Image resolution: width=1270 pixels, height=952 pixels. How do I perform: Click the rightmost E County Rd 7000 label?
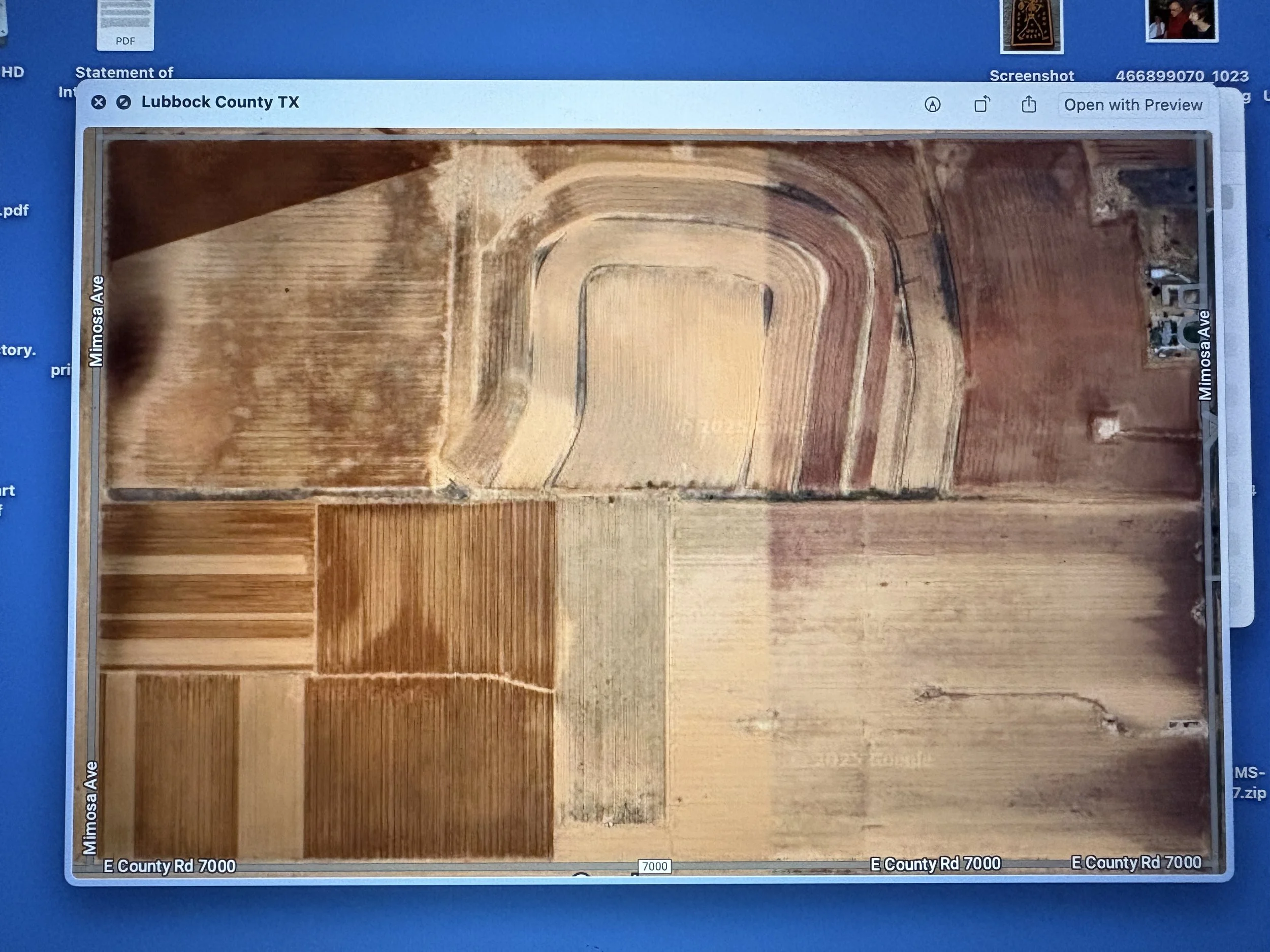[1136, 863]
